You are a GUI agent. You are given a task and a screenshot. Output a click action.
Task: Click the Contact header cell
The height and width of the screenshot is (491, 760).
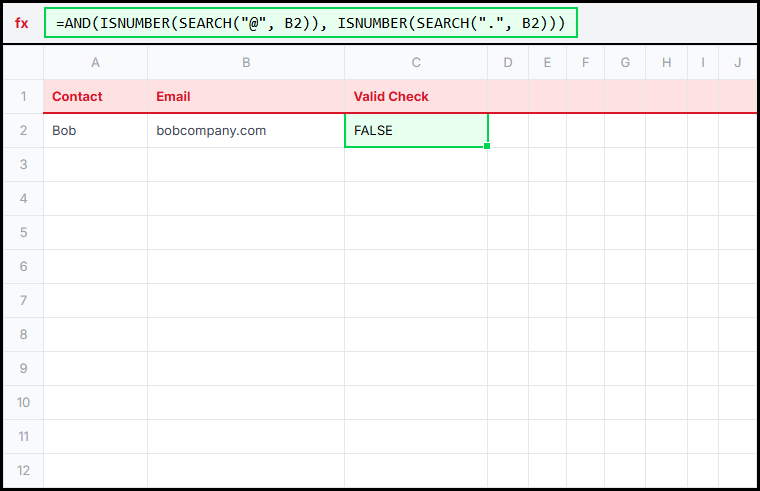95,97
